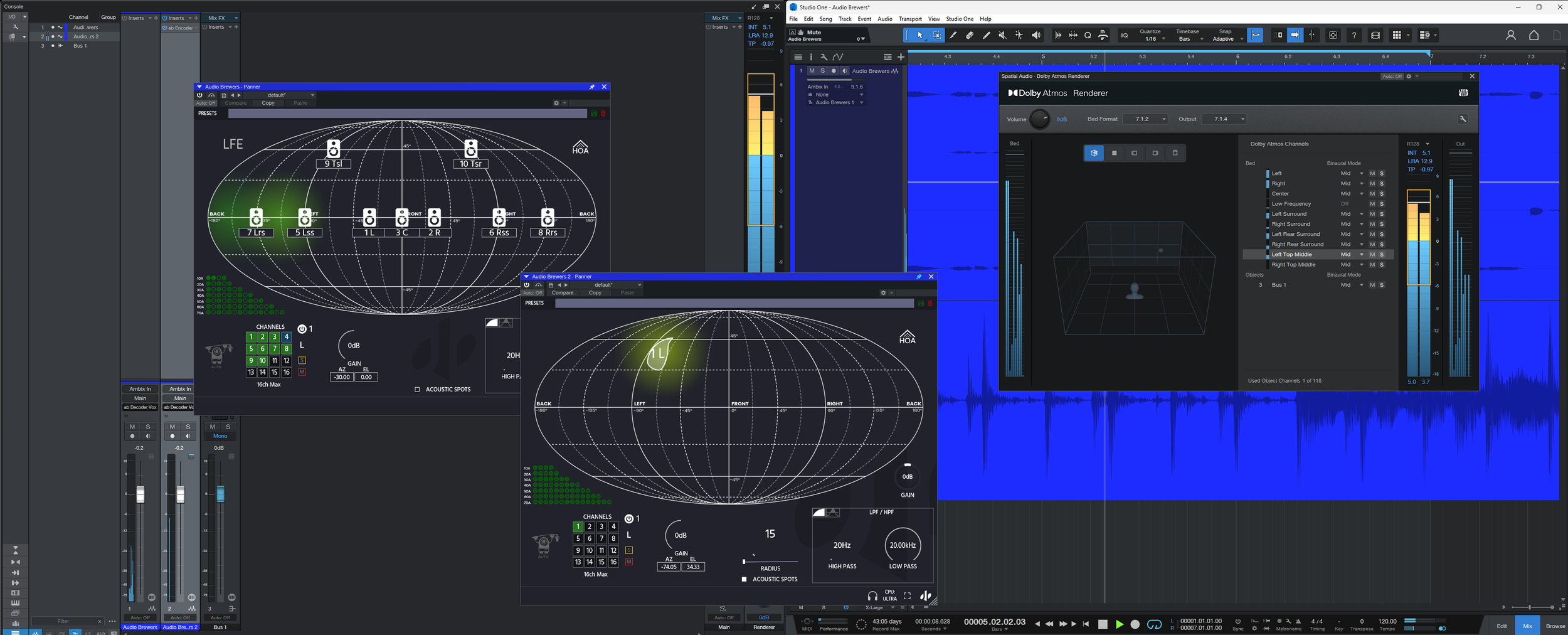Viewport: 1568px width, 635px height.
Task: Open the Transport menu
Action: (910, 19)
